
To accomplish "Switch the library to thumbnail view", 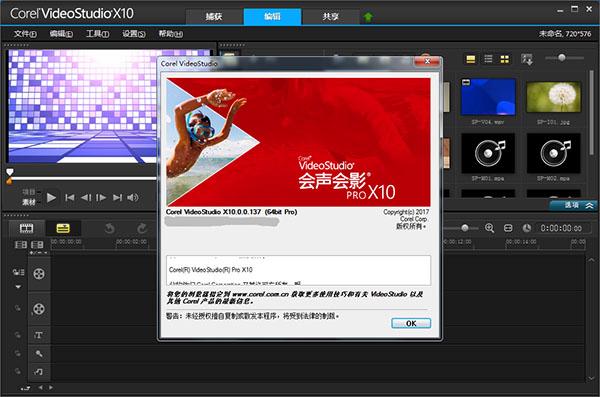I will [505, 59].
